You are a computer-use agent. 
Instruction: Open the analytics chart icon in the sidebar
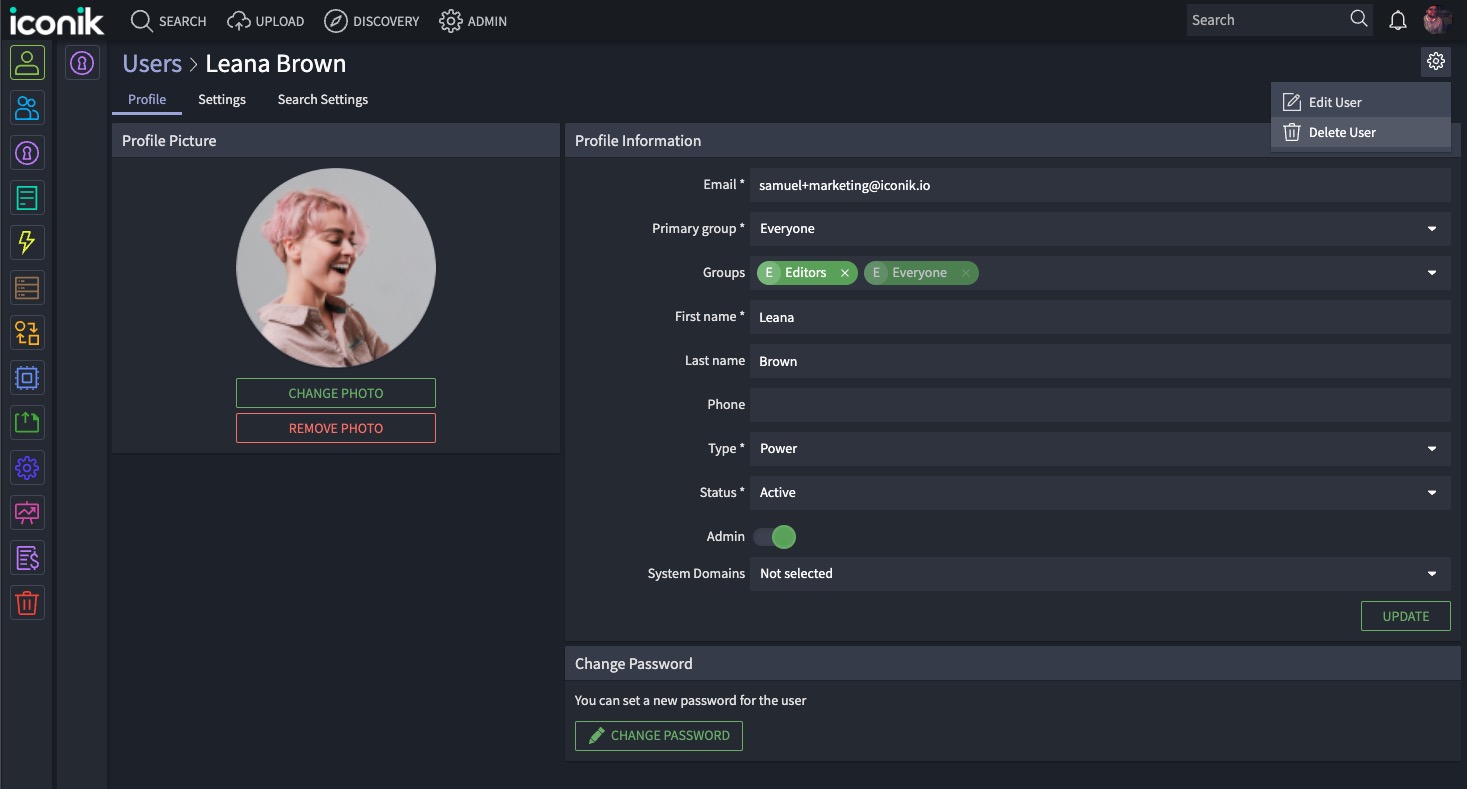tap(27, 512)
